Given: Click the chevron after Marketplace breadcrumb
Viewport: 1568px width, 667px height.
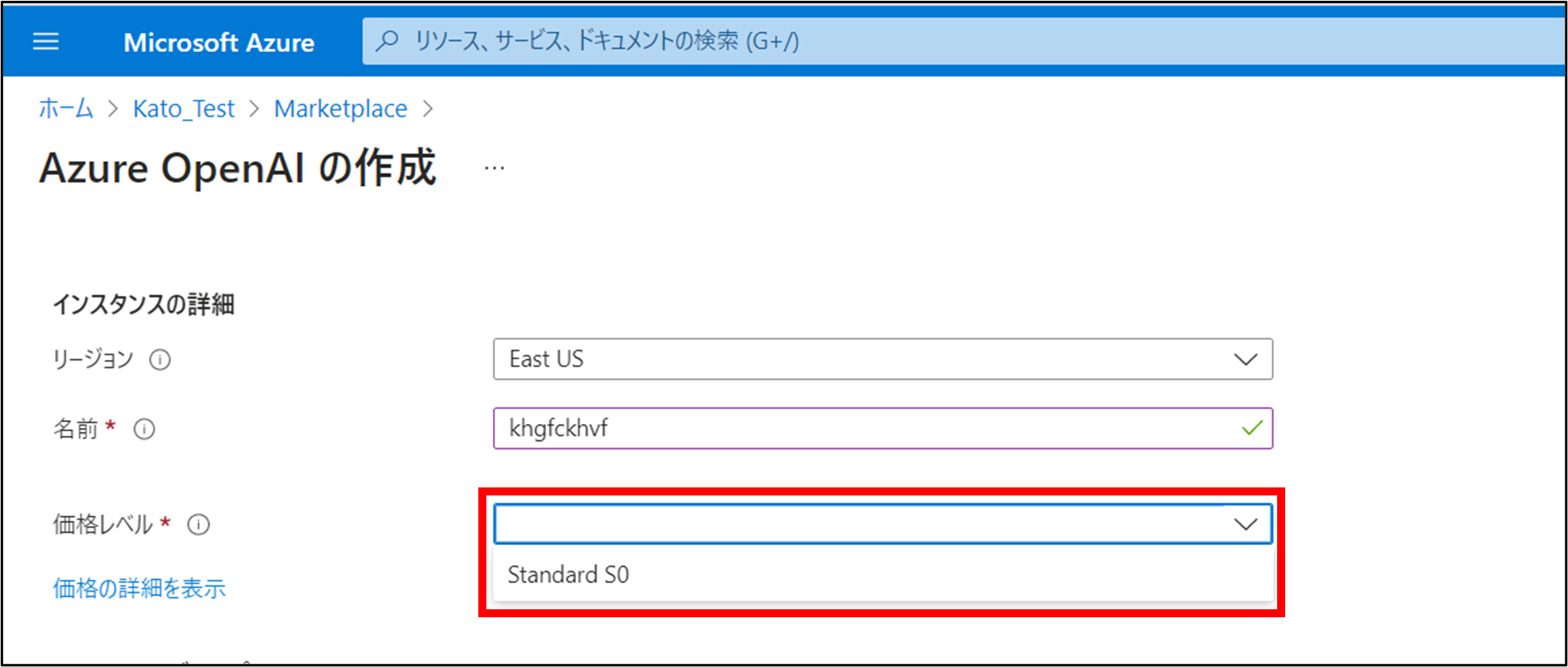Looking at the screenshot, I should point(428,109).
